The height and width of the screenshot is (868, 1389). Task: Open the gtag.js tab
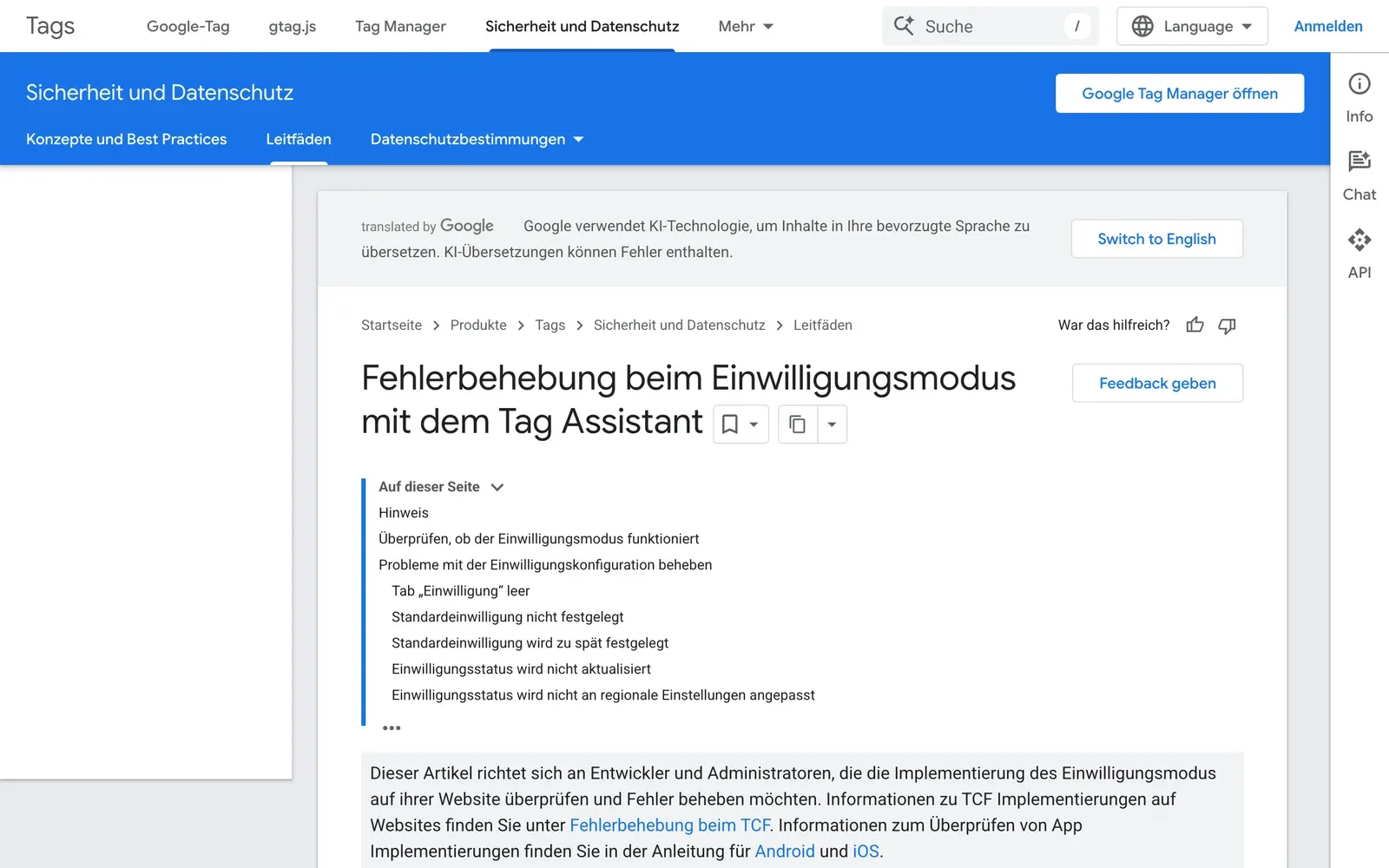[293, 26]
